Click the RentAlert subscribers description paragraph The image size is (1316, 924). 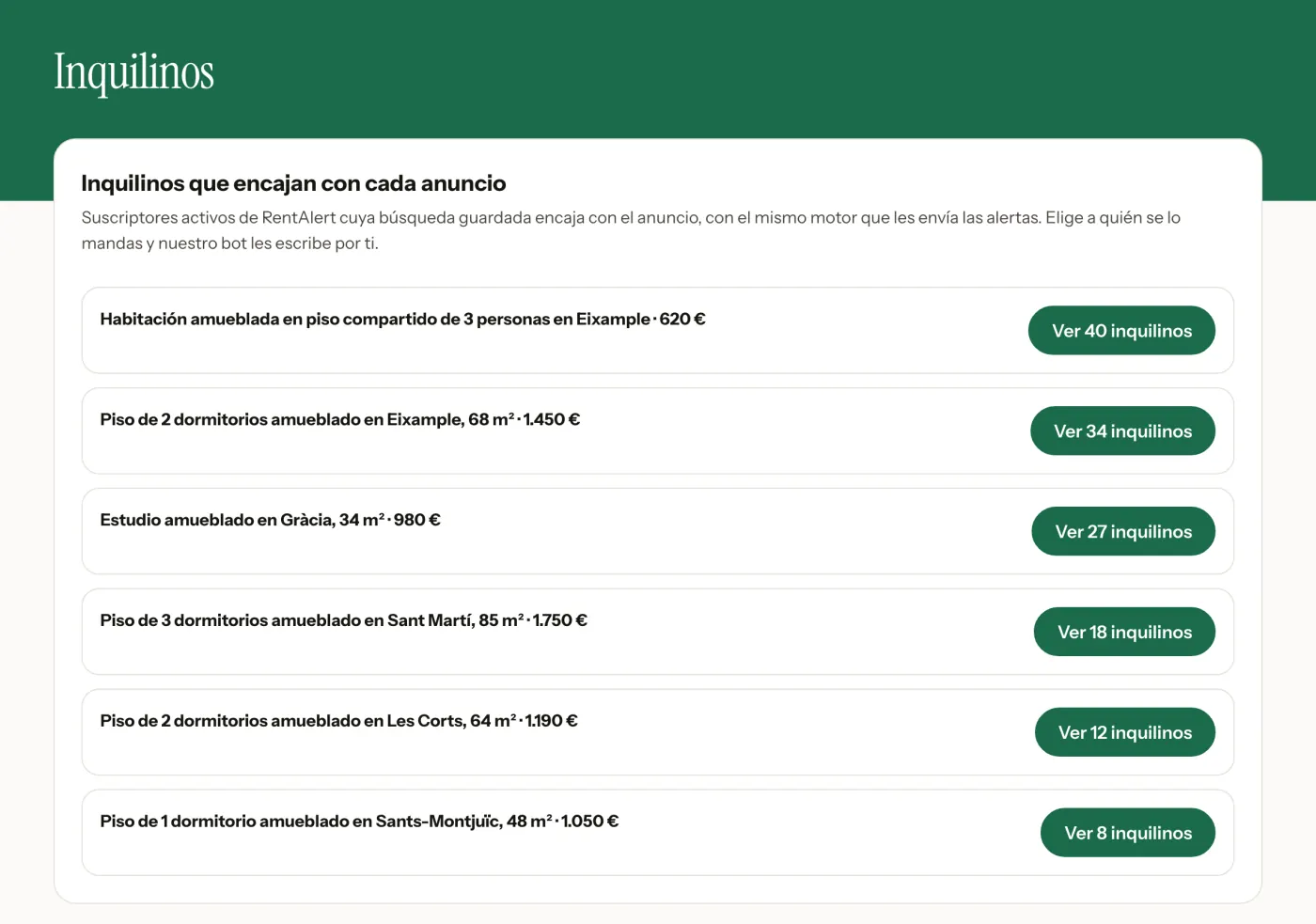tap(631, 230)
